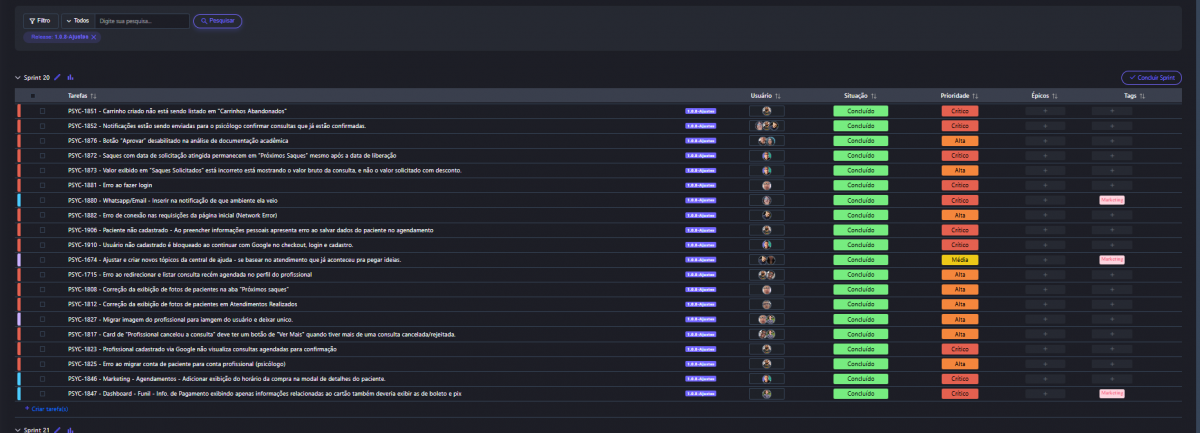
Task: Select the checkbox for task PSYC-1881
Action: click(42, 185)
